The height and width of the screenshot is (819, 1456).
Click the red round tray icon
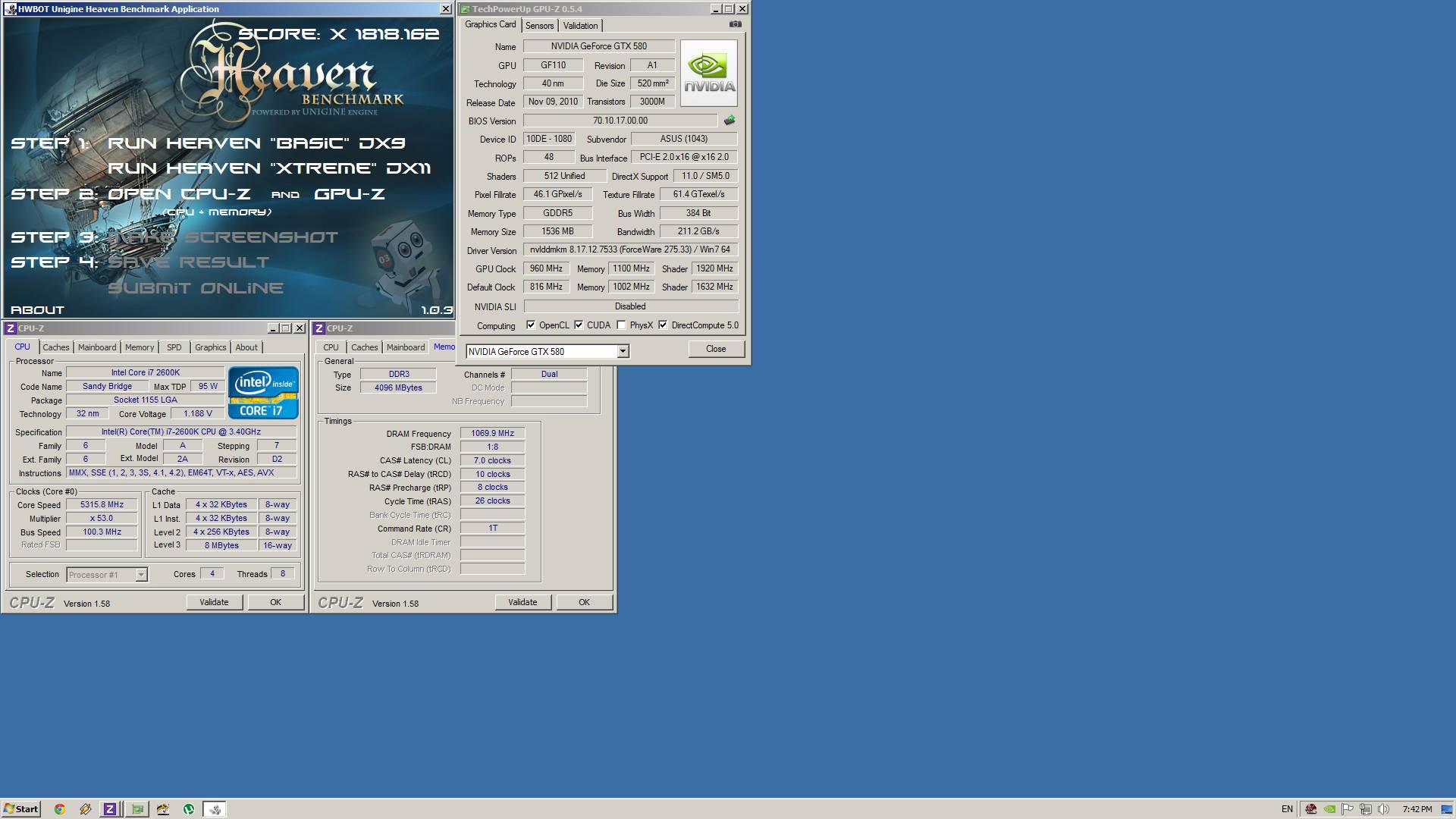tap(1310, 809)
